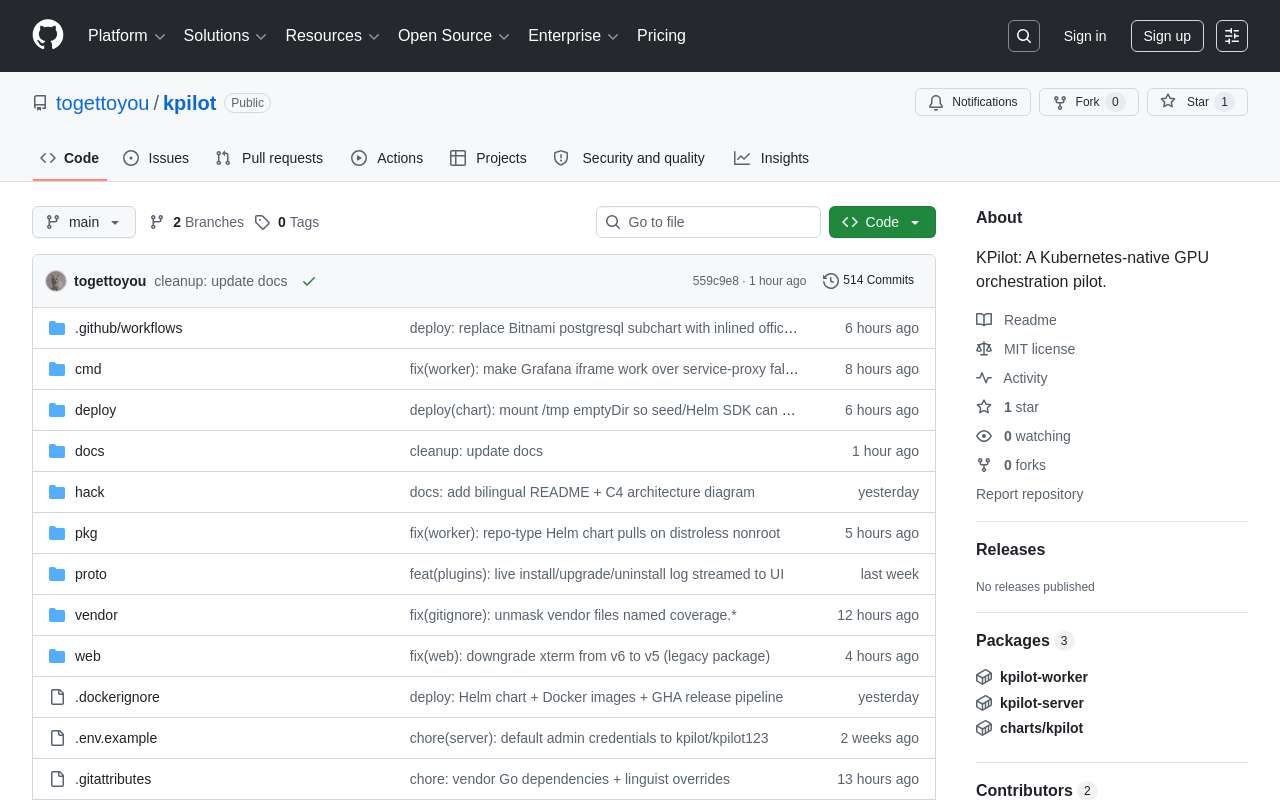Switch to the Issues tab

[x=156, y=158]
